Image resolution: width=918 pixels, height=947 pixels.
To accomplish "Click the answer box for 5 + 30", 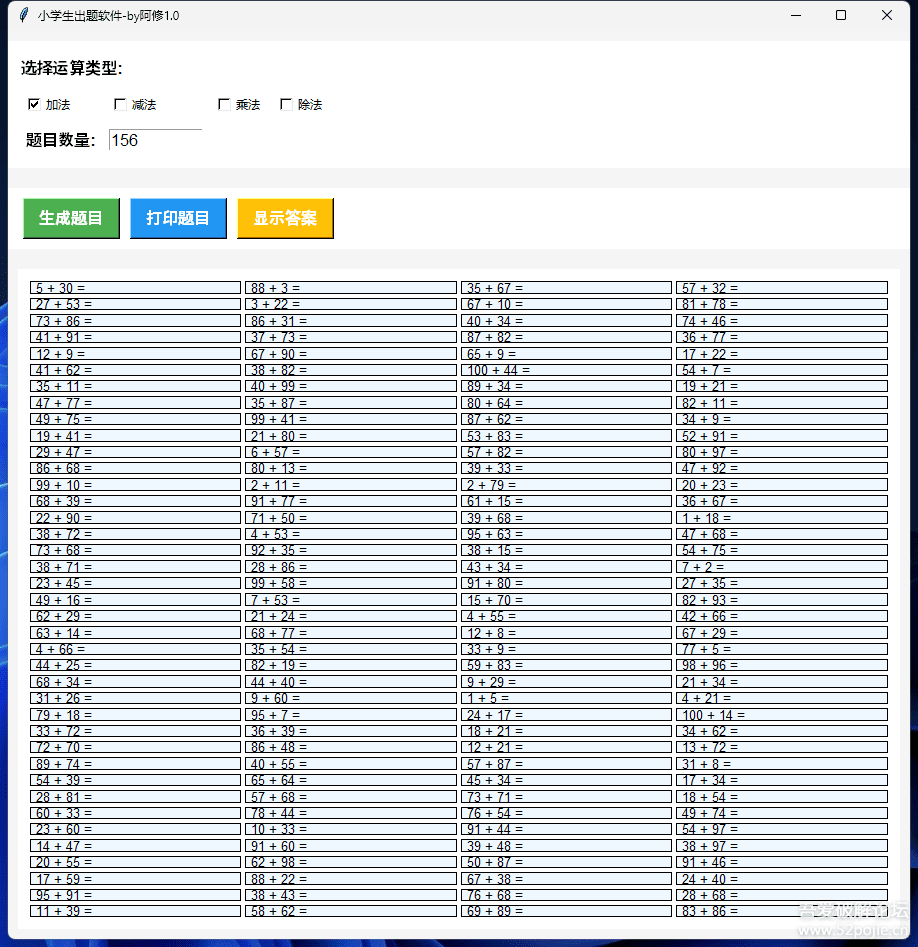I will (134, 287).
